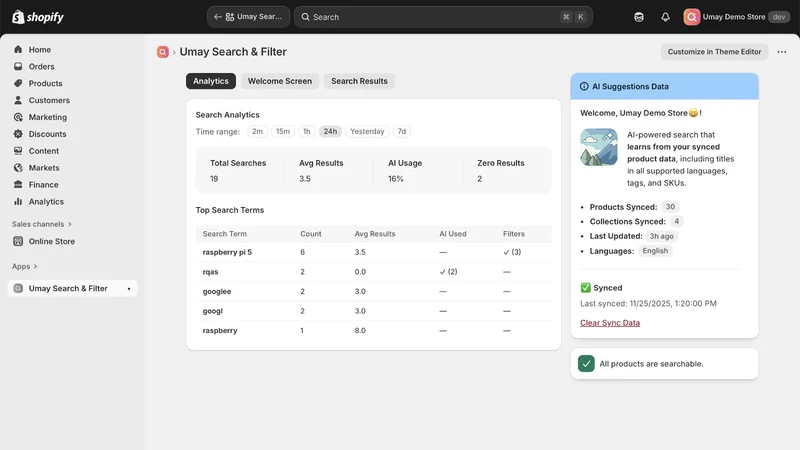Click the AI Suggestions Data info icon

584,87
